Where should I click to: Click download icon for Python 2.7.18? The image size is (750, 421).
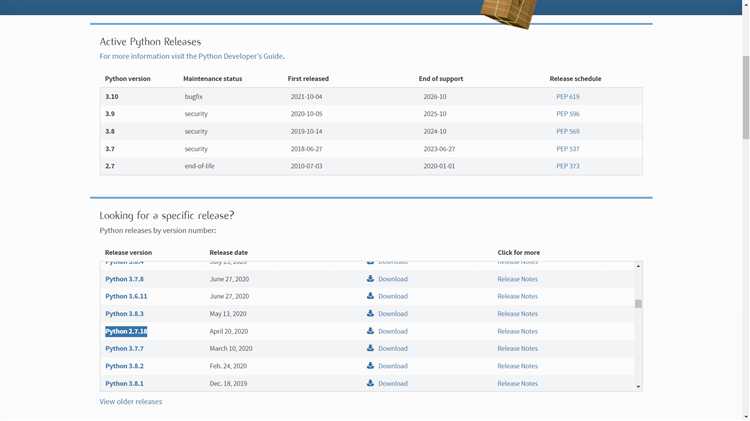pyautogui.click(x=370, y=331)
